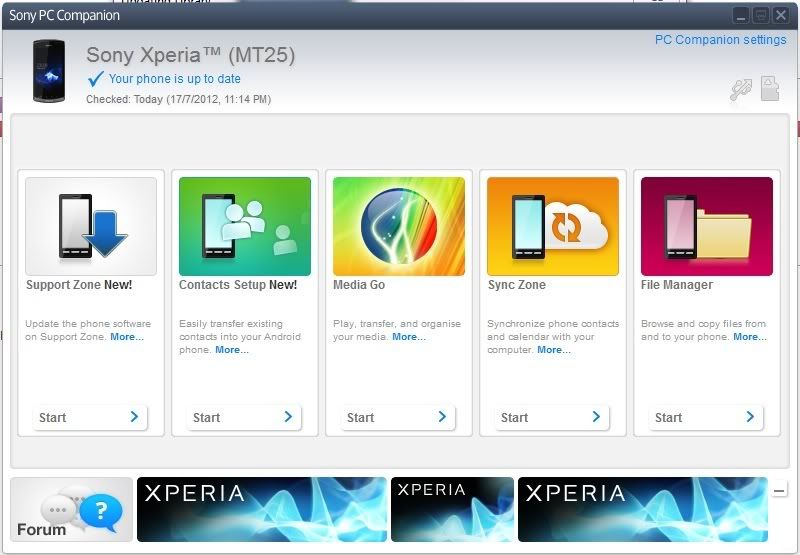Click the Support Zone download icon

[x=91, y=227]
